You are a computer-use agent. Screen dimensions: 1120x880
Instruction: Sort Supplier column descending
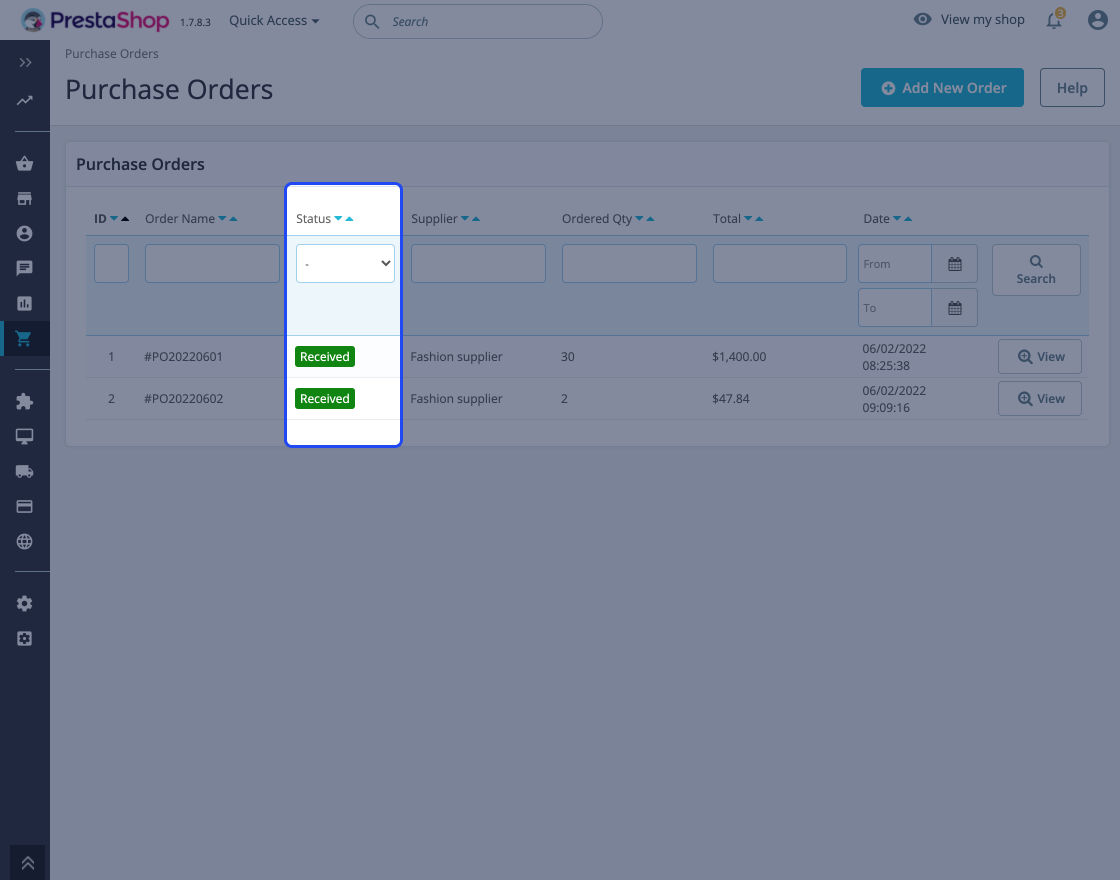[465, 219]
